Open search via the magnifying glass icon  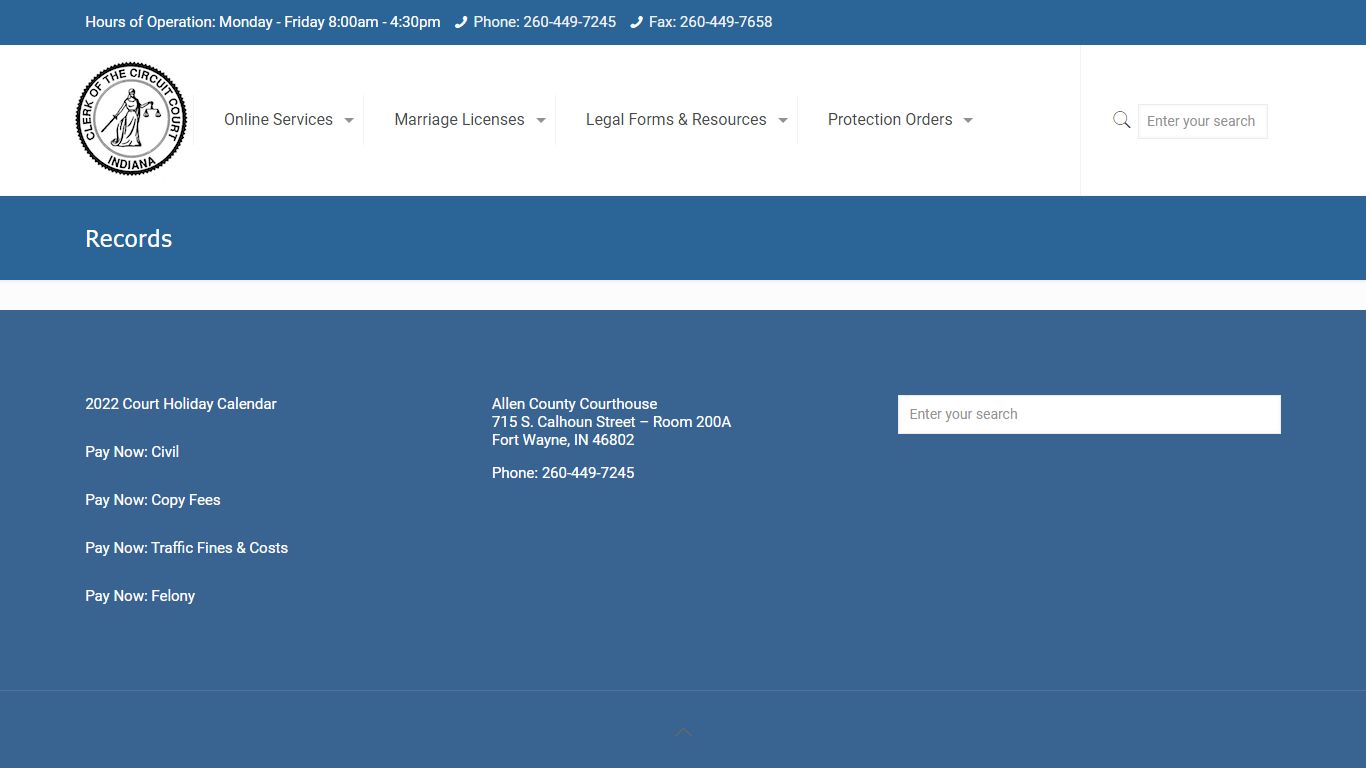point(1121,119)
